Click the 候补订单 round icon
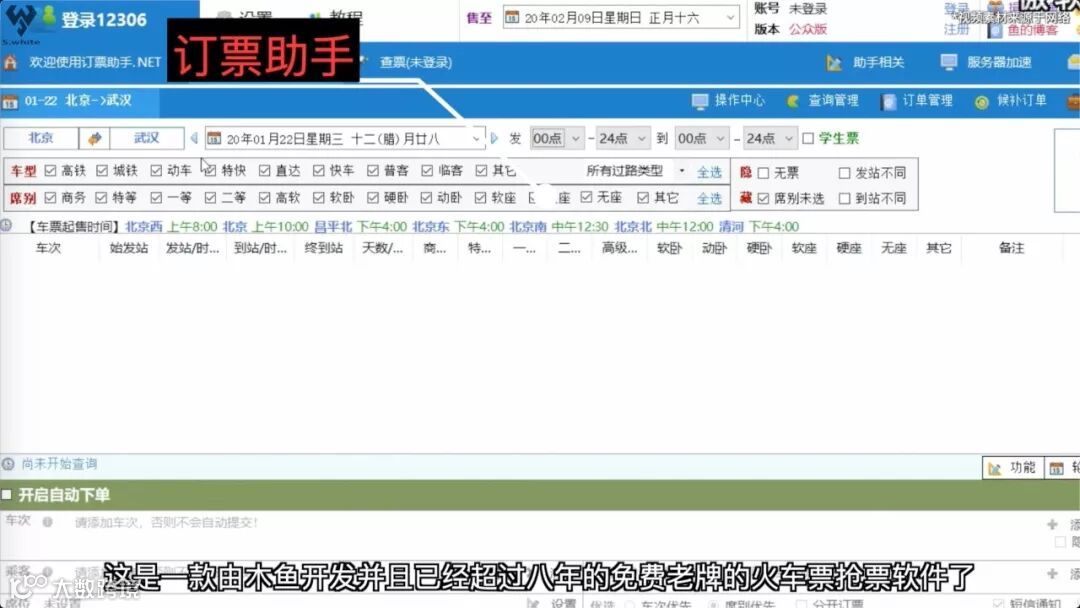 (x=982, y=102)
